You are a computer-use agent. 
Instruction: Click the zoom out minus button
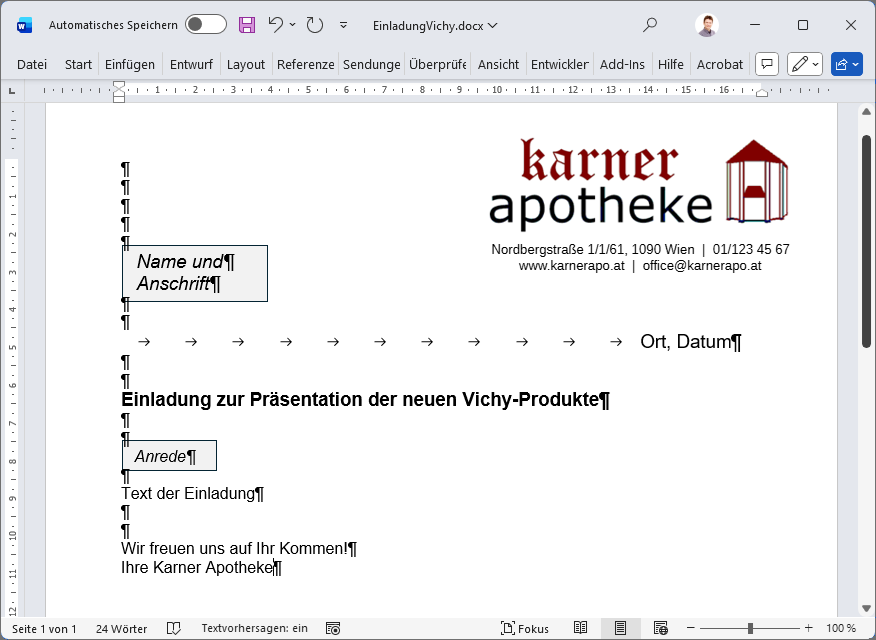[691, 628]
